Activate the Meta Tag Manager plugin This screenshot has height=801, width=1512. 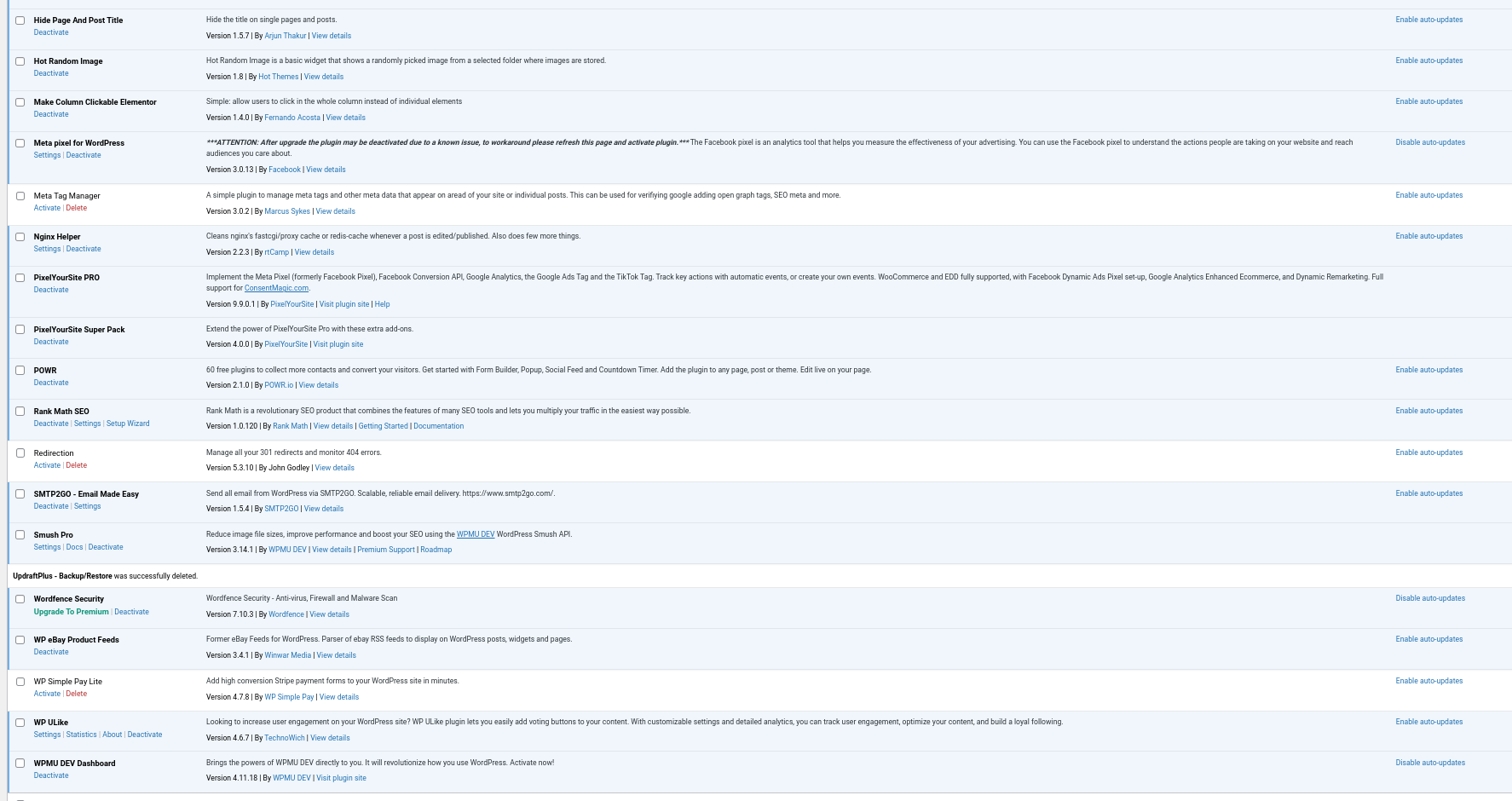[47, 208]
